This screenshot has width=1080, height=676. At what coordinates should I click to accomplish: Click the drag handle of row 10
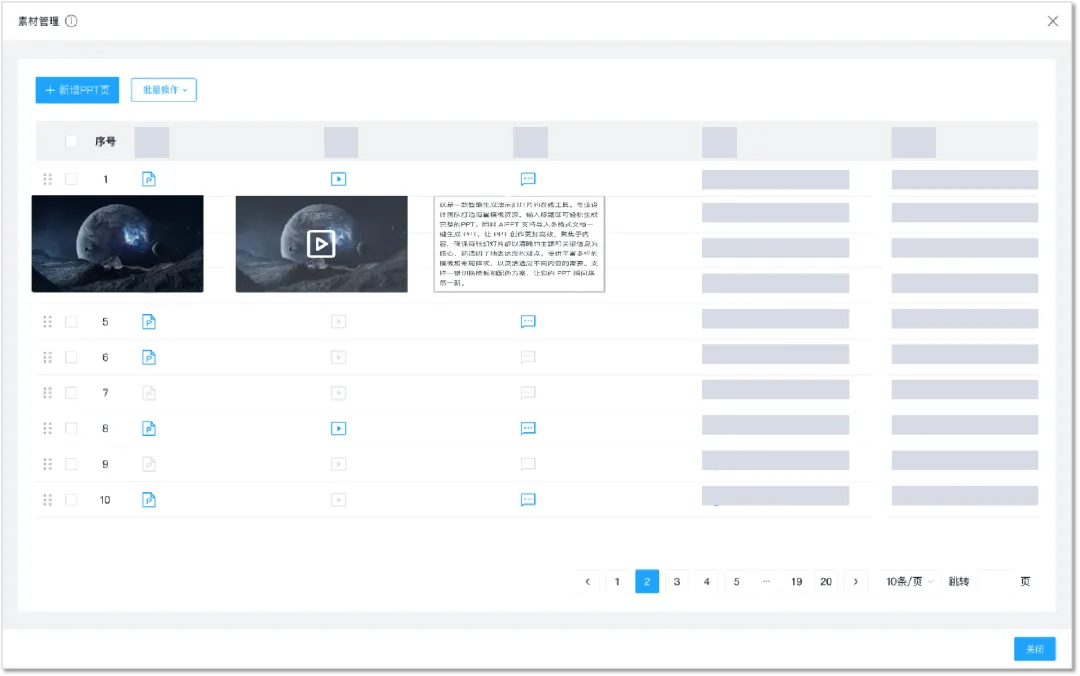pyautogui.click(x=48, y=500)
